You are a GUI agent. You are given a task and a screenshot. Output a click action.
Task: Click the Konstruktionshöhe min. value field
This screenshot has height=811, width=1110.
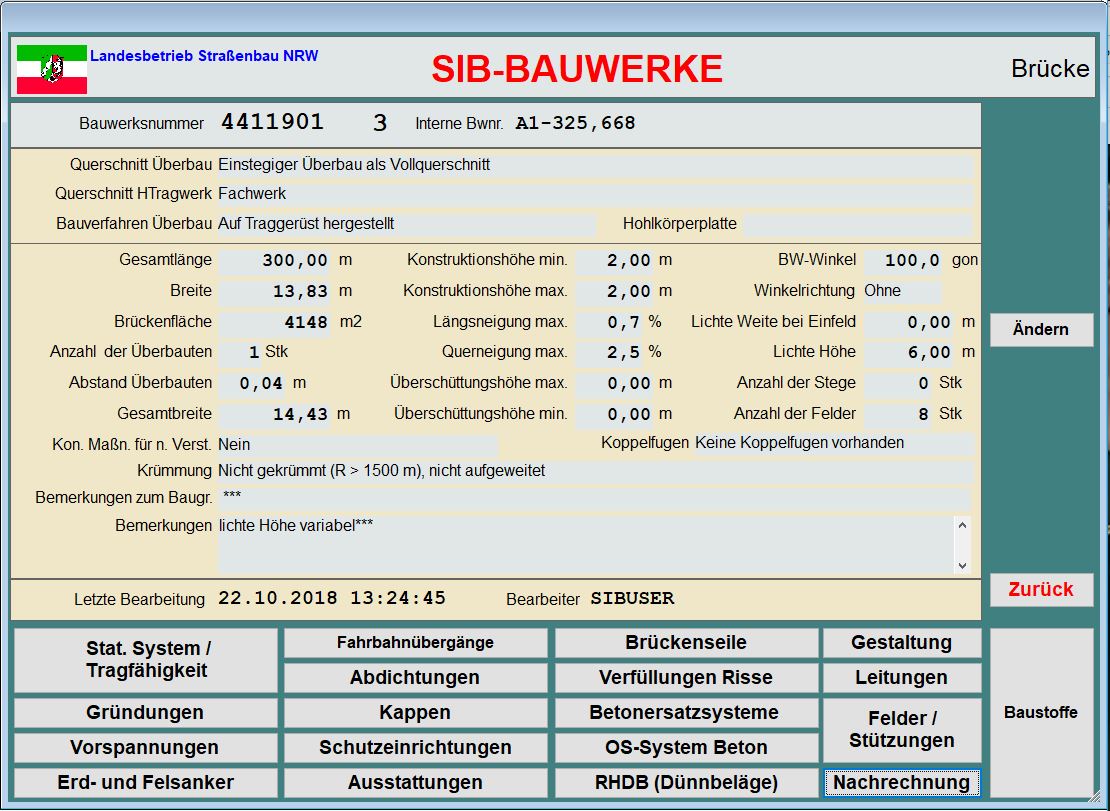pos(614,261)
